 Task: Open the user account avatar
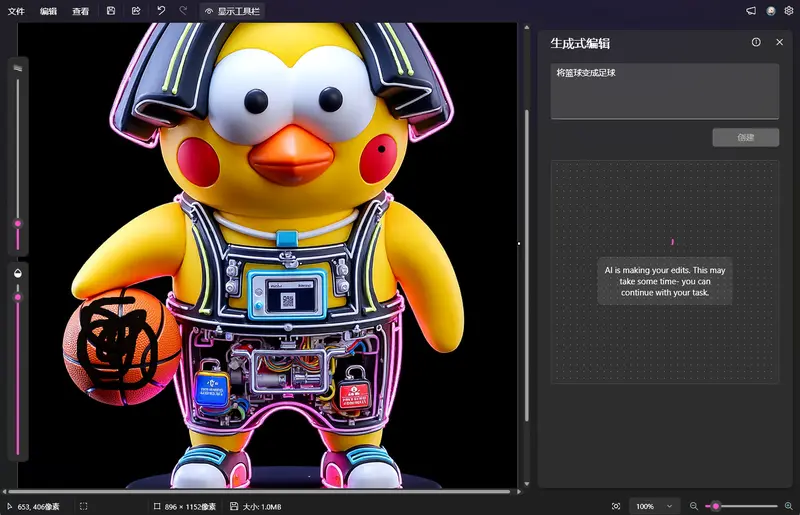click(770, 11)
